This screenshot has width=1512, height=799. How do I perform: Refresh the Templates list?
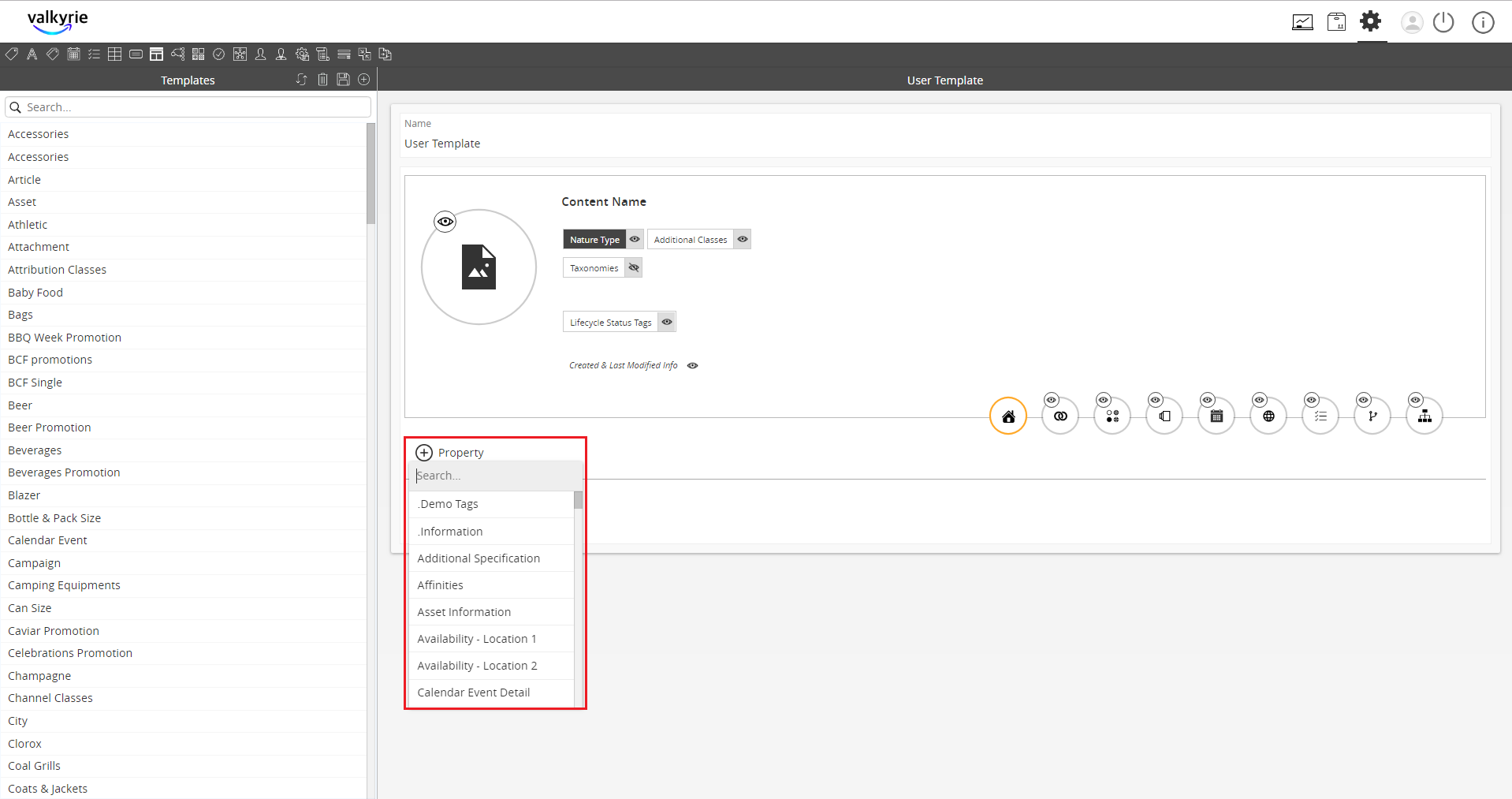pyautogui.click(x=301, y=80)
